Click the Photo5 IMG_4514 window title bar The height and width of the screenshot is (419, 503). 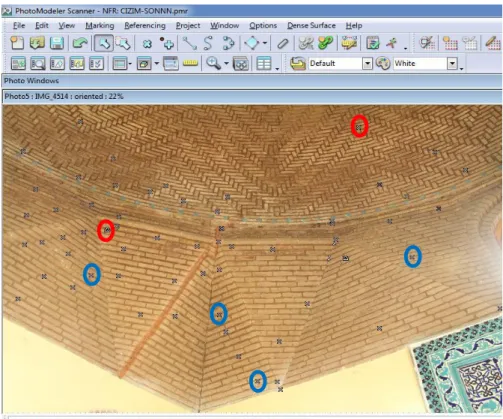click(x=252, y=96)
